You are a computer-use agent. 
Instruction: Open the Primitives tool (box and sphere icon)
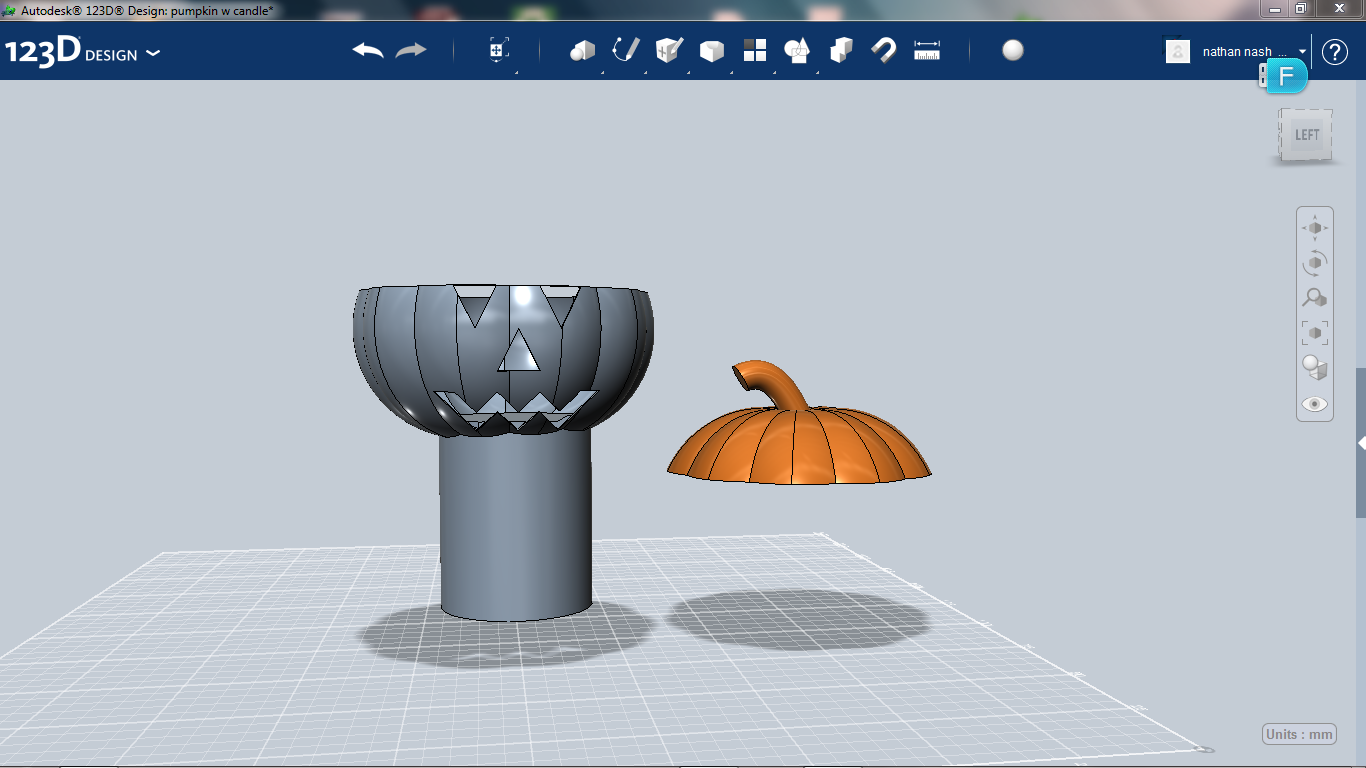point(582,51)
